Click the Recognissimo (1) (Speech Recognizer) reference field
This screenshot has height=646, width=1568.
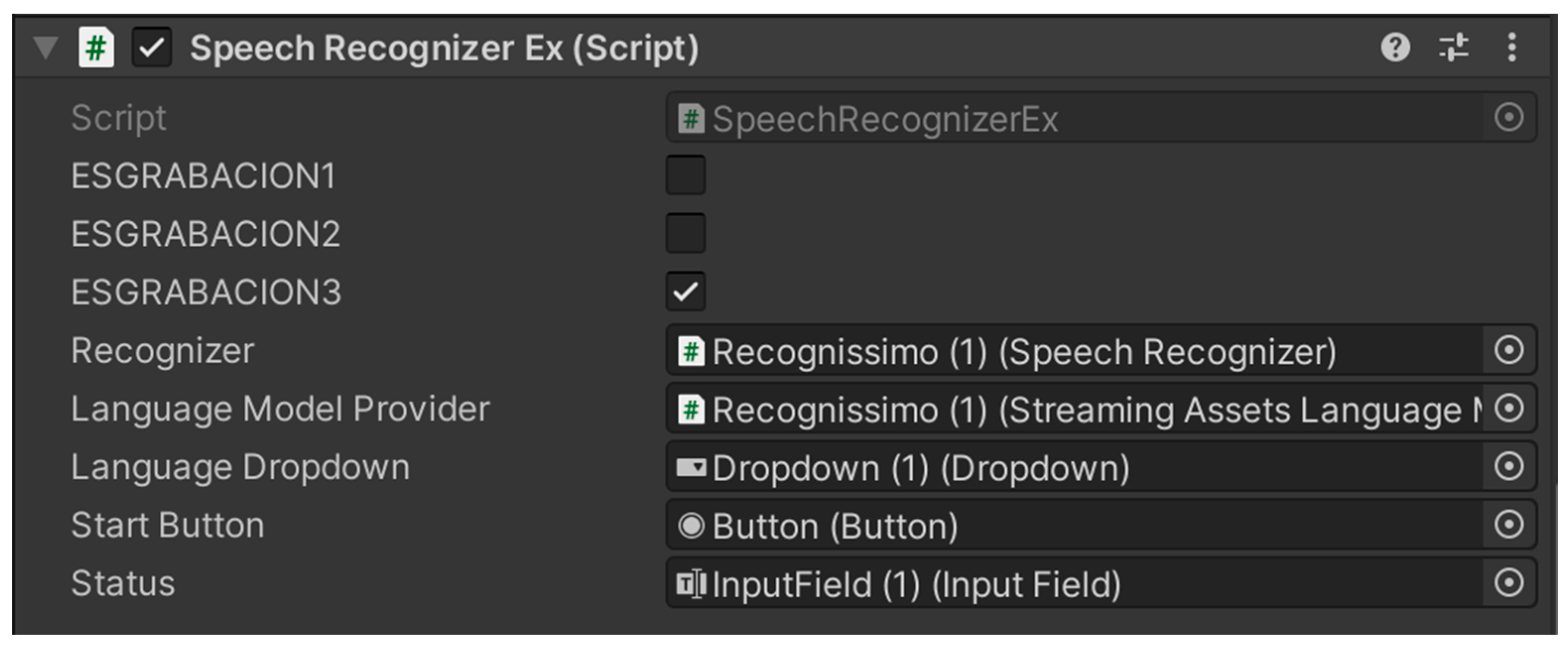click(x=1023, y=351)
